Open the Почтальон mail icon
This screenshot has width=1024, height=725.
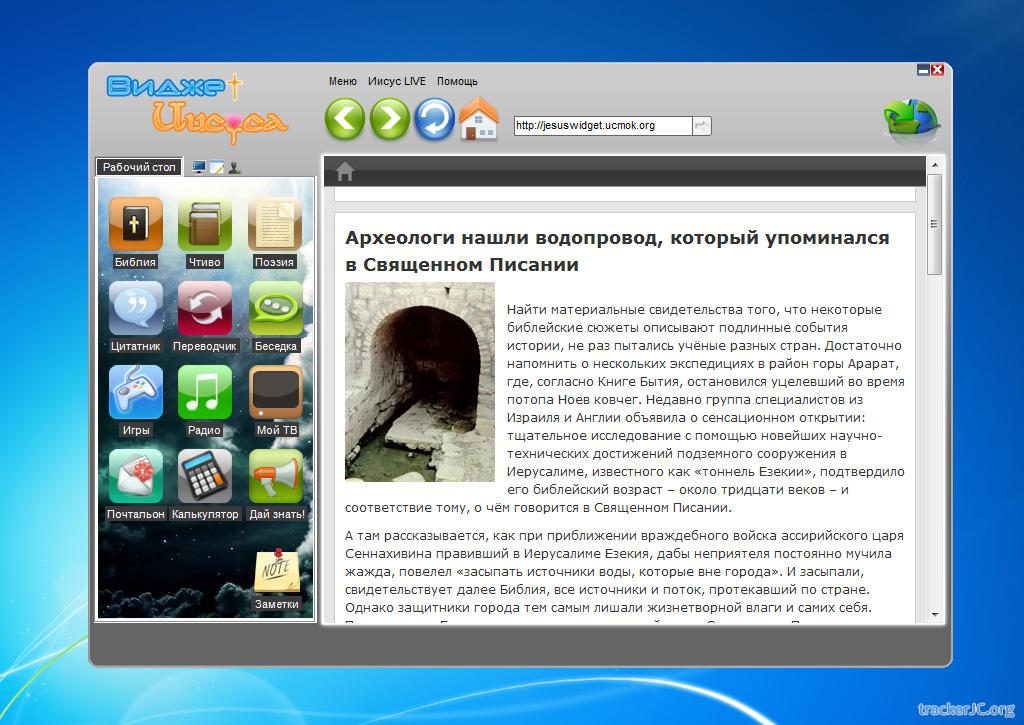point(135,476)
